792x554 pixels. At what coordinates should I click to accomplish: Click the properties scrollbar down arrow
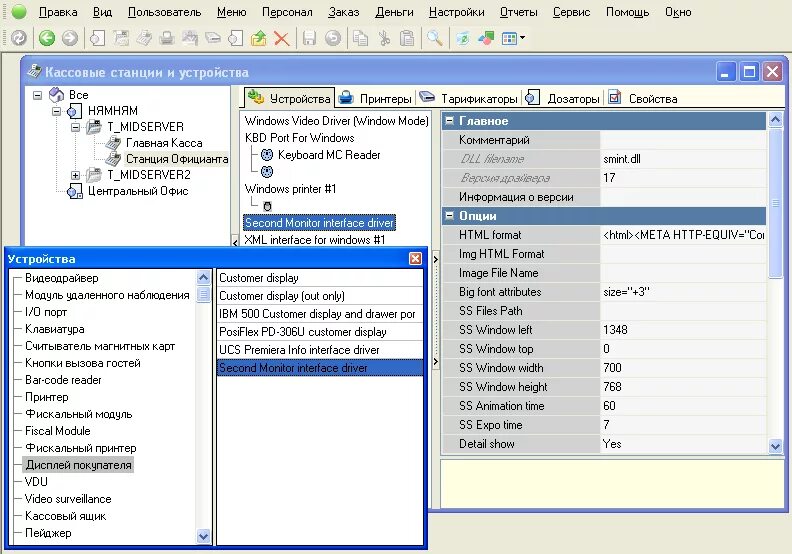coord(775,446)
